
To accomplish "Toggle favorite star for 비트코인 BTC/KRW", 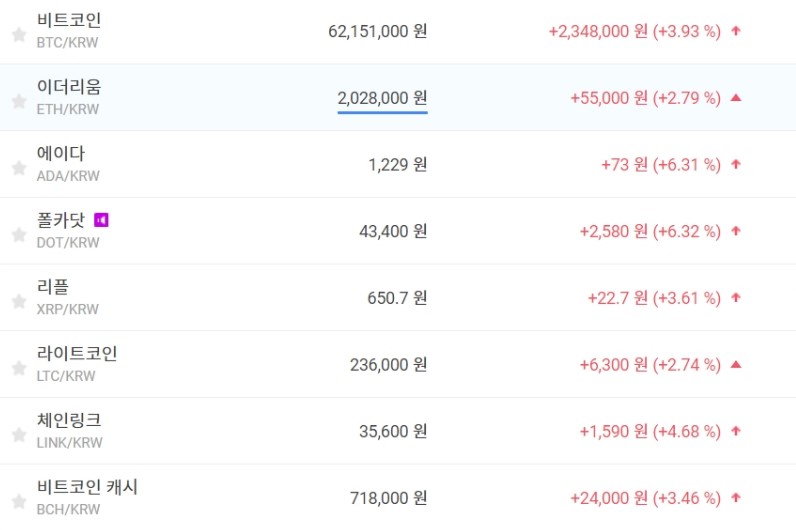I will coord(18,35).
